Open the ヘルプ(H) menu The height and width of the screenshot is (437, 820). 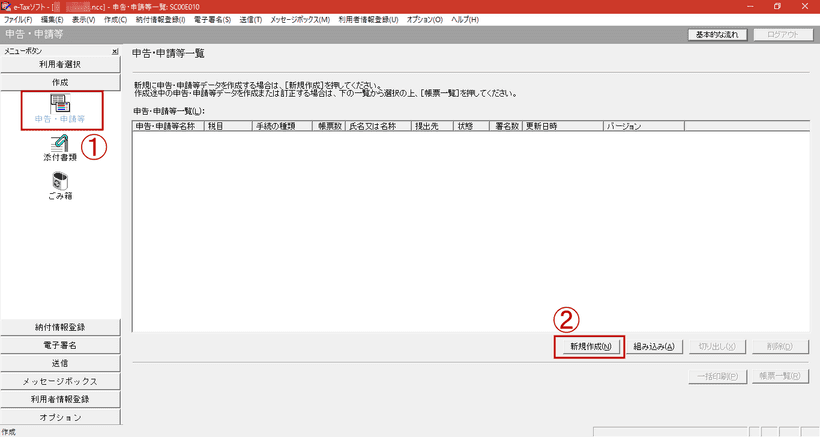464,20
